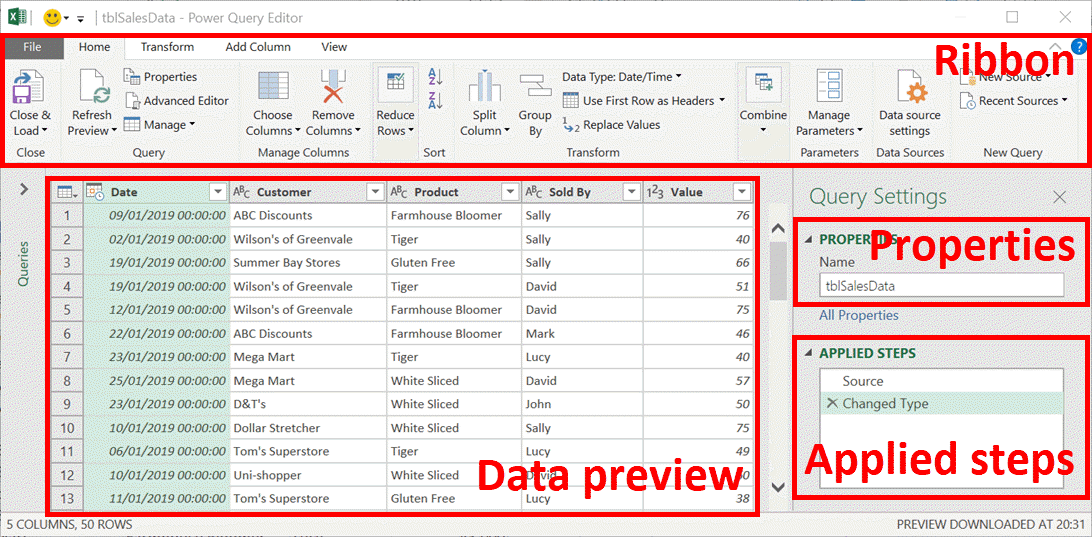Open Data source settings
Viewport: 1092px width, 537px height.
click(x=909, y=92)
